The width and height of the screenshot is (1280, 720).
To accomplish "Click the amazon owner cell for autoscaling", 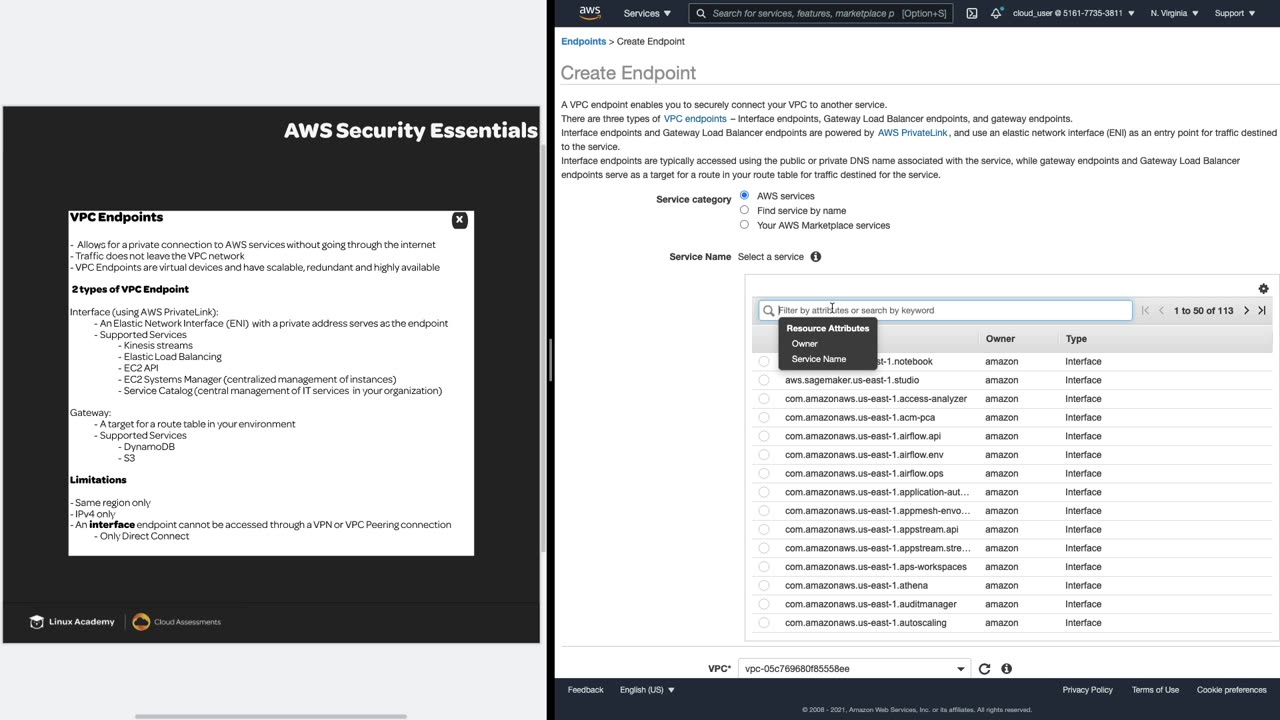I will pos(1001,623).
